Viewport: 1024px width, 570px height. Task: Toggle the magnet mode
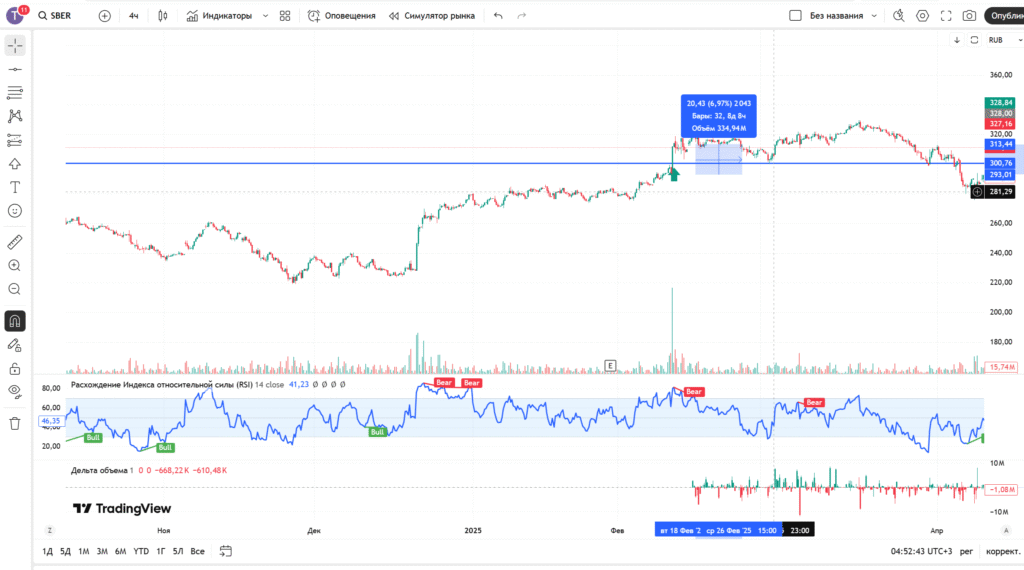click(15, 321)
